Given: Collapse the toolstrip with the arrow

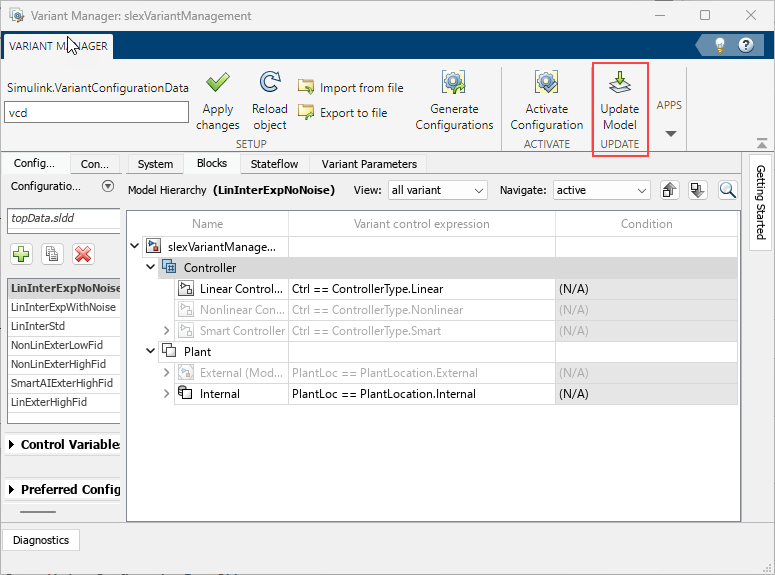Looking at the screenshot, I should 762,143.
